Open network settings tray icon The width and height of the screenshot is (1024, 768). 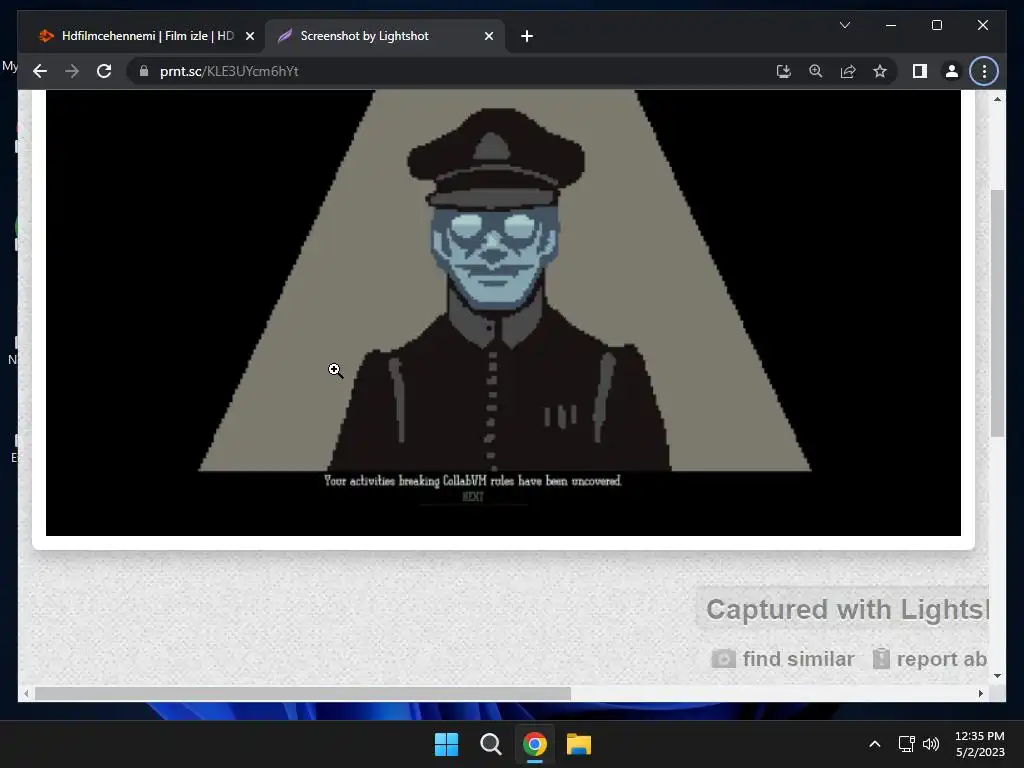pos(906,744)
